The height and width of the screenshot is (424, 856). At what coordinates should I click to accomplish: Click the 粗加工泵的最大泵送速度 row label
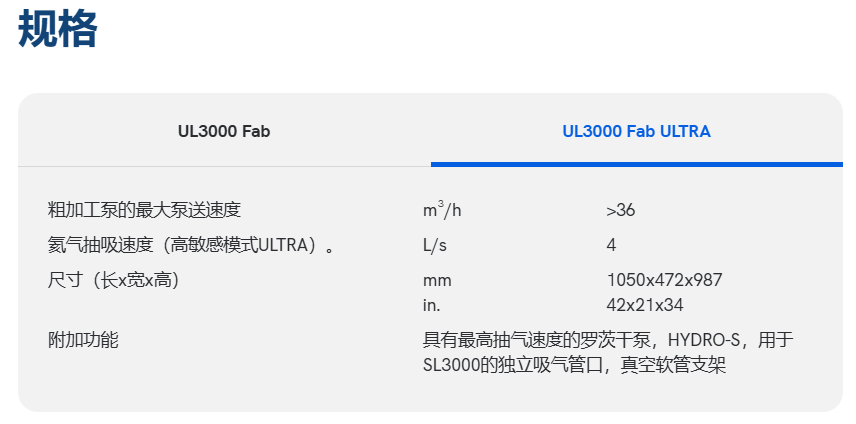click(x=145, y=210)
